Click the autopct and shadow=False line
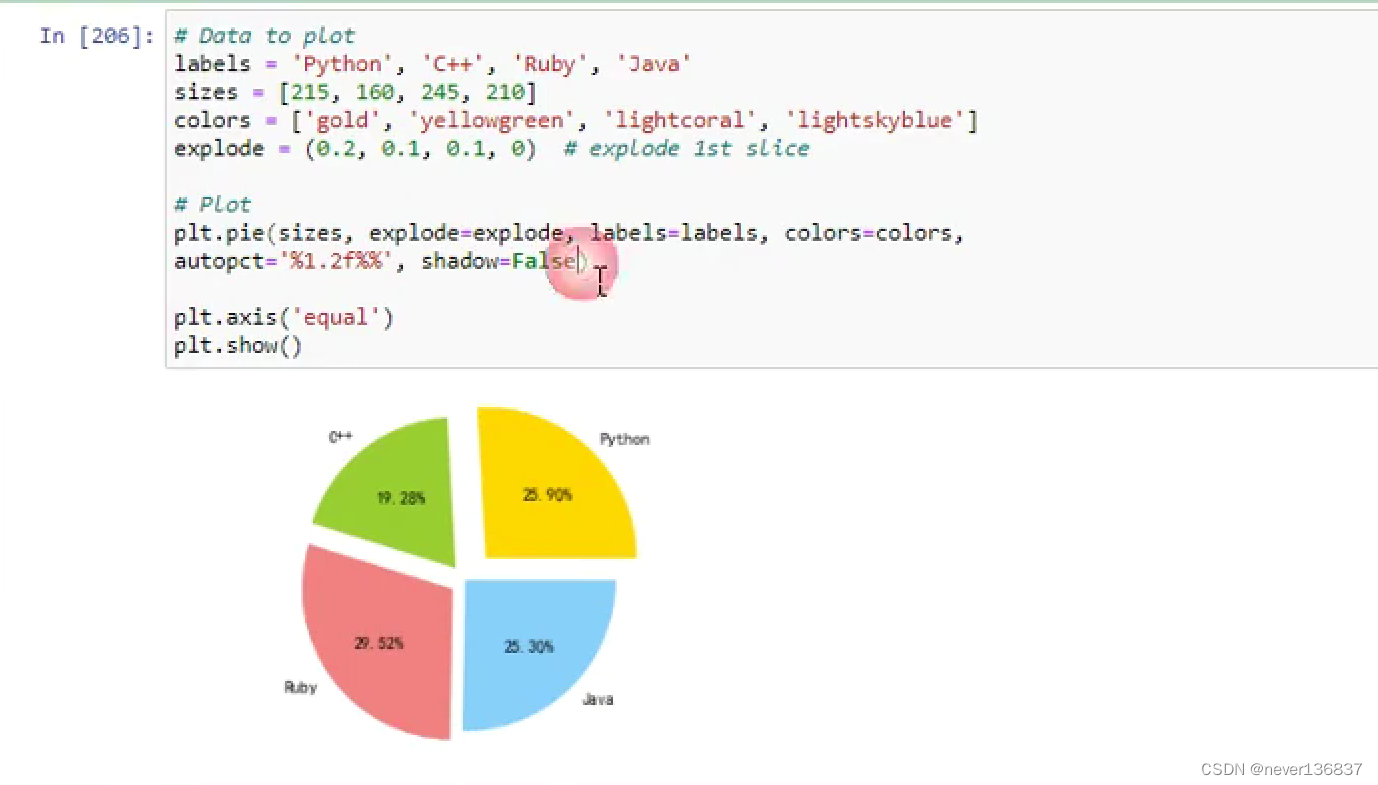 382,261
